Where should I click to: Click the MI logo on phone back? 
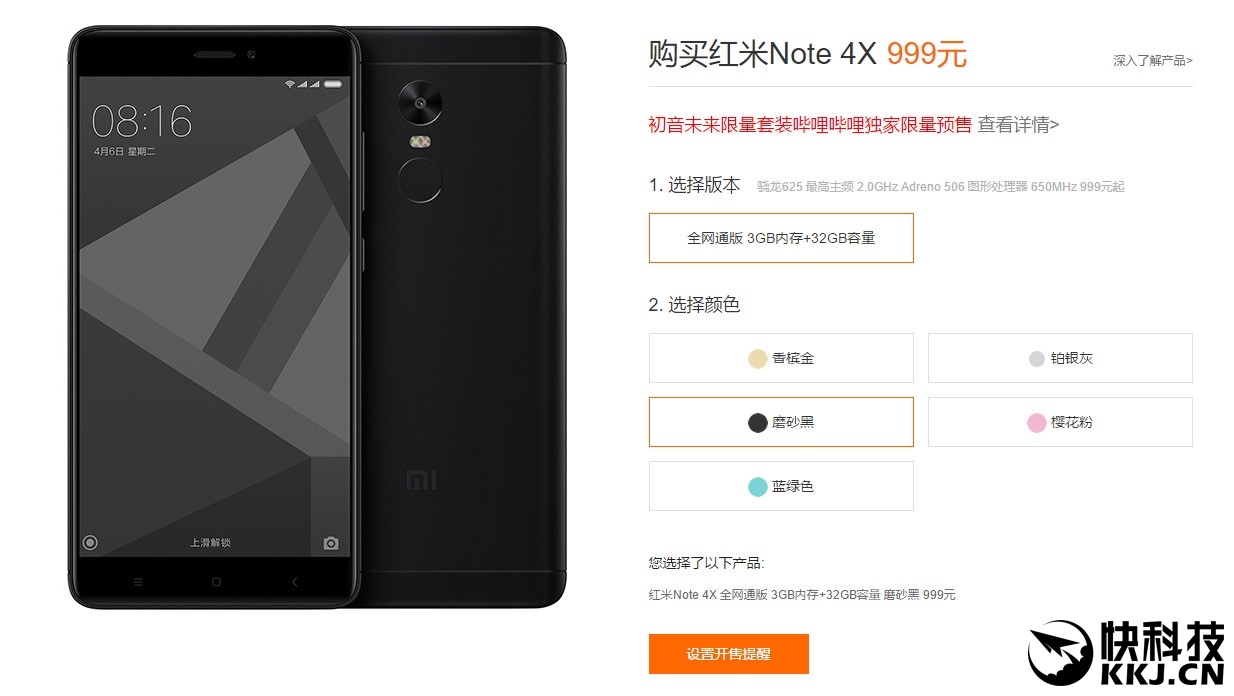[421, 480]
